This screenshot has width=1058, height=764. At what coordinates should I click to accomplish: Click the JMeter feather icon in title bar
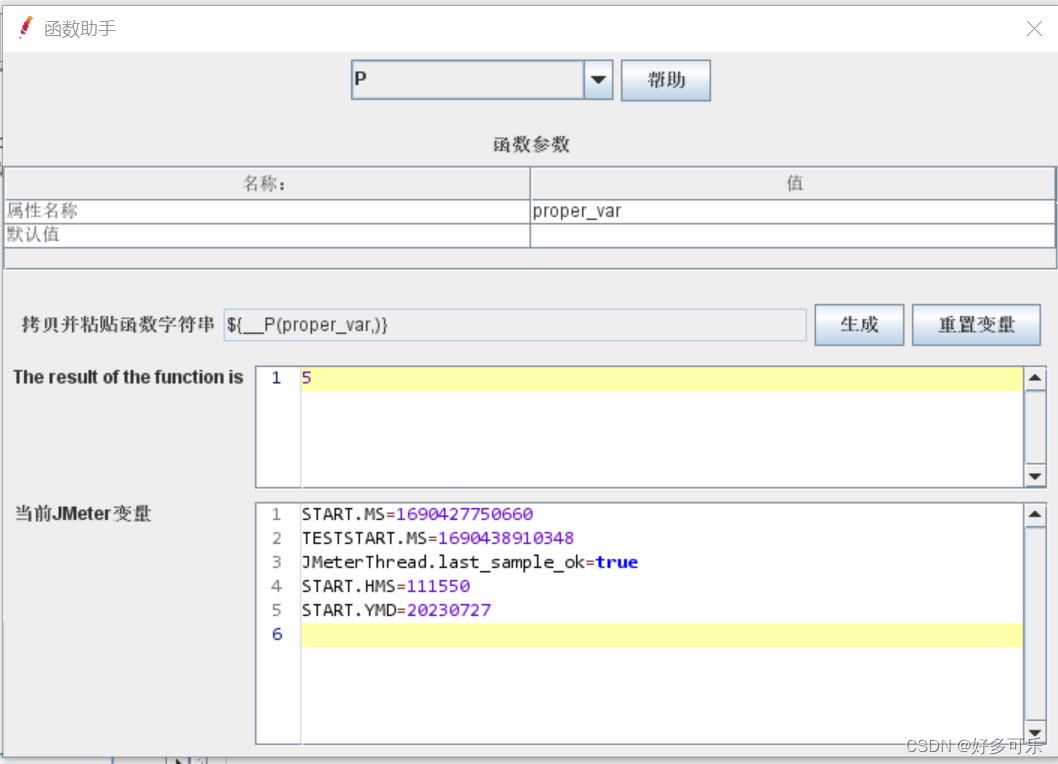click(26, 28)
